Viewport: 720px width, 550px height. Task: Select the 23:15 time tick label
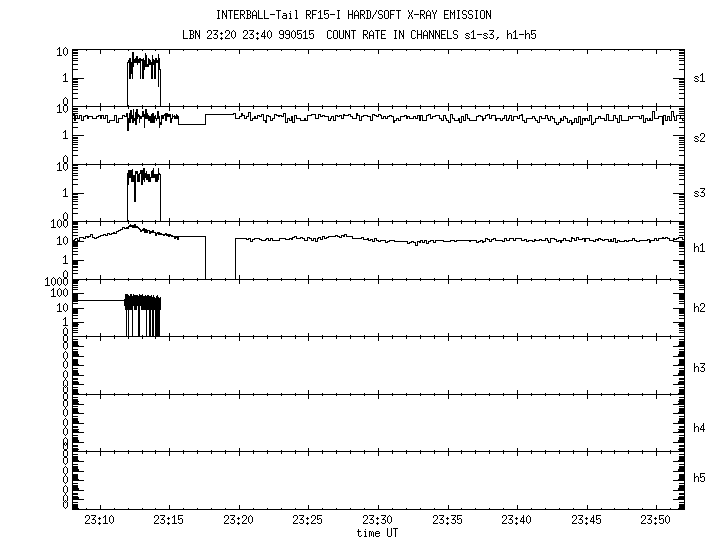[169, 520]
